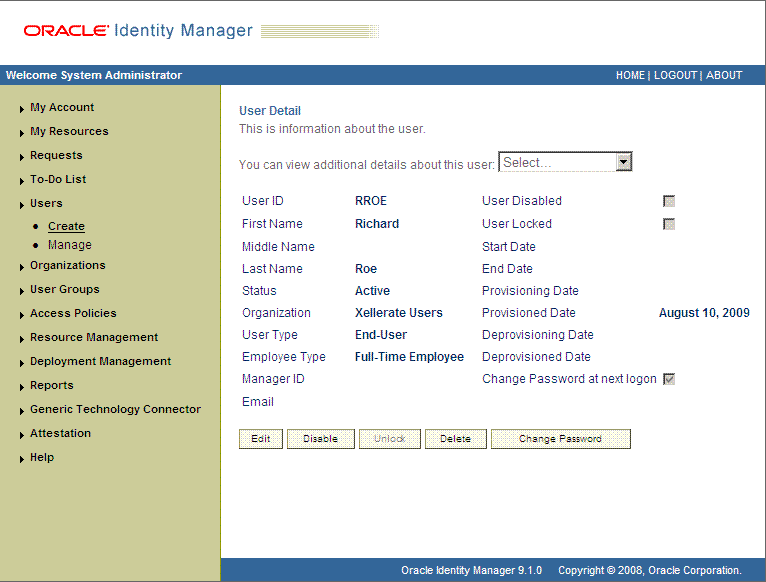Viewport: 766px width, 582px height.
Task: Open My Account menu item
Action: coord(62,107)
